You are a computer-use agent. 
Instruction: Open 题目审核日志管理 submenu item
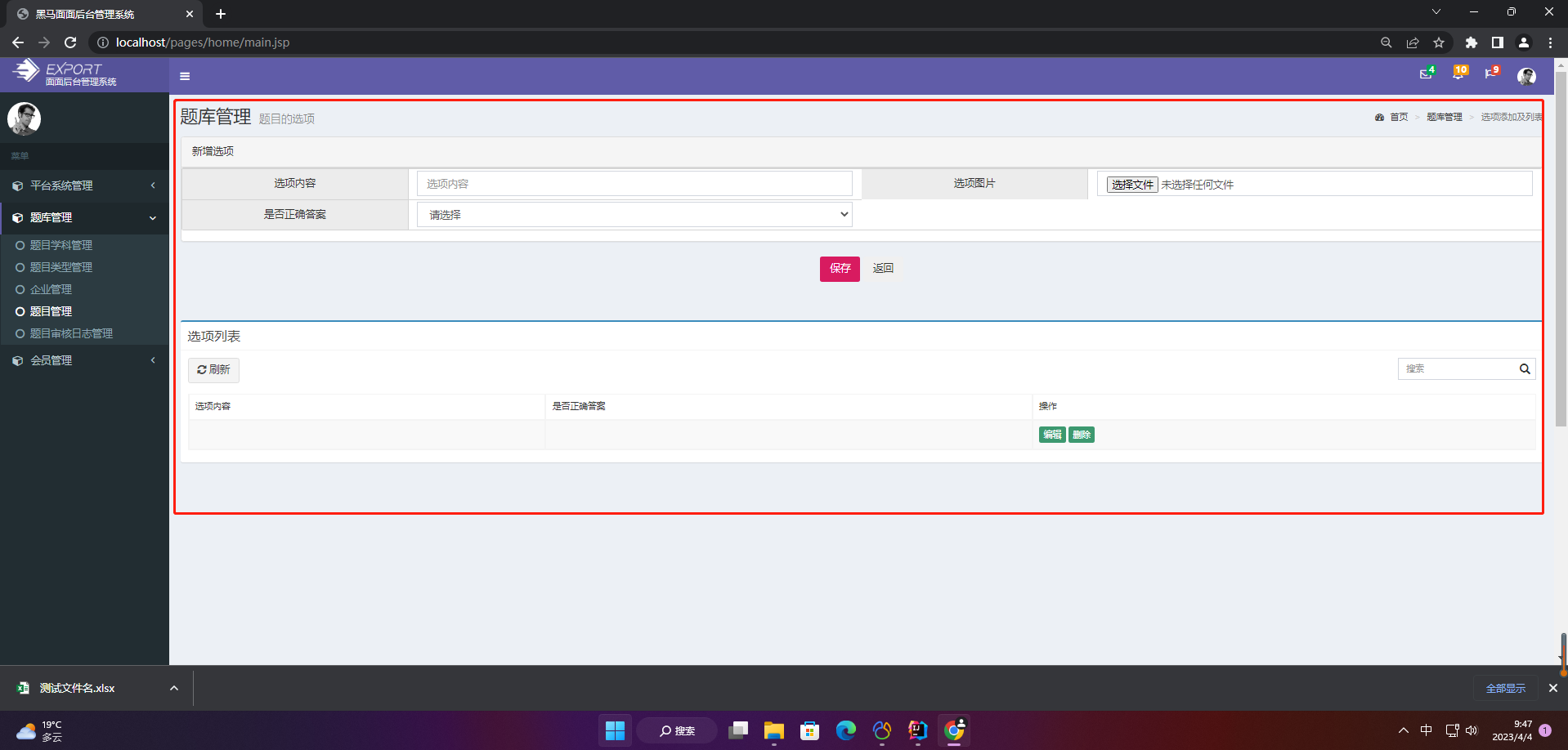[71, 333]
